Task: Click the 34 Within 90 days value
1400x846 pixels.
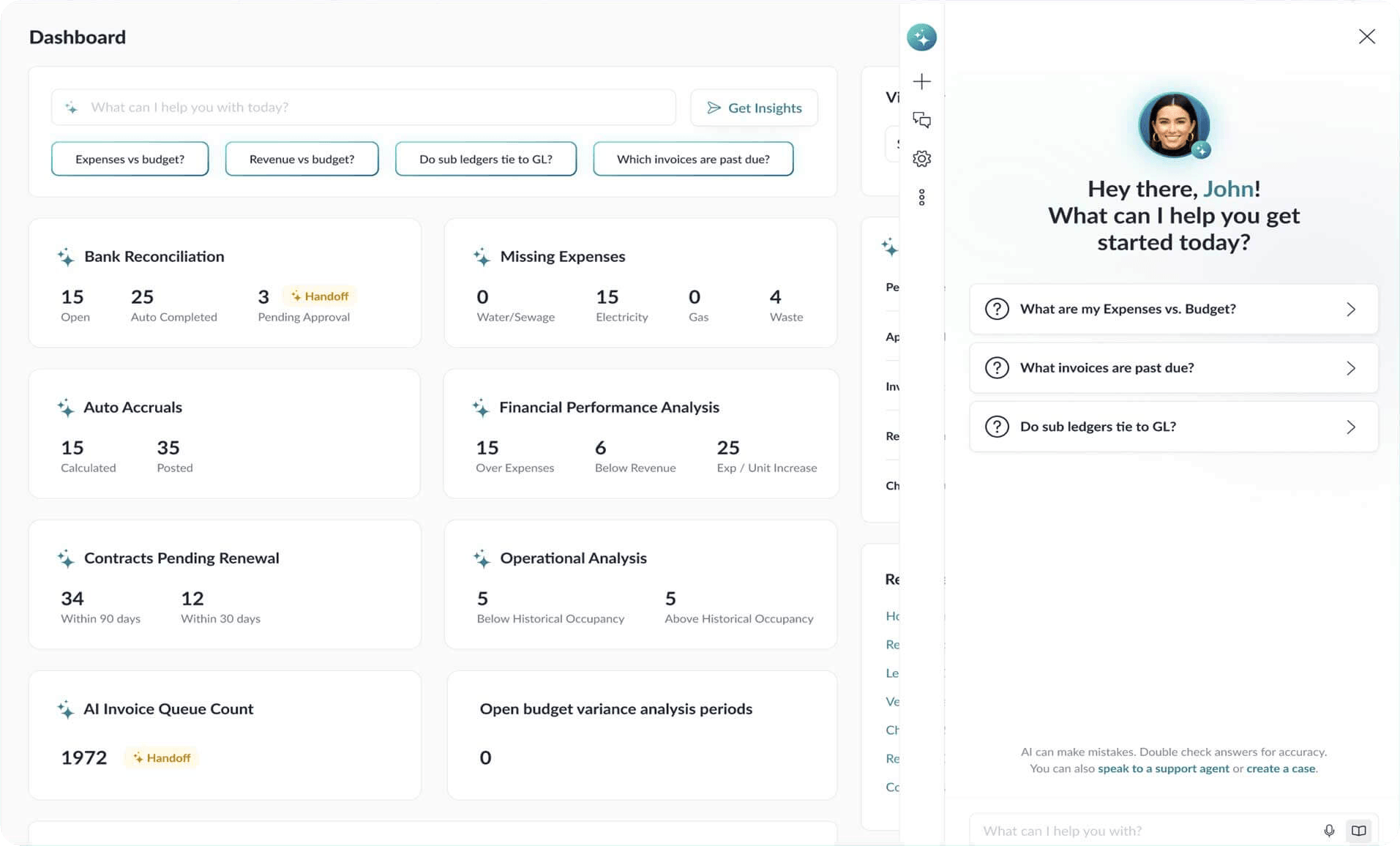Action: [72, 599]
